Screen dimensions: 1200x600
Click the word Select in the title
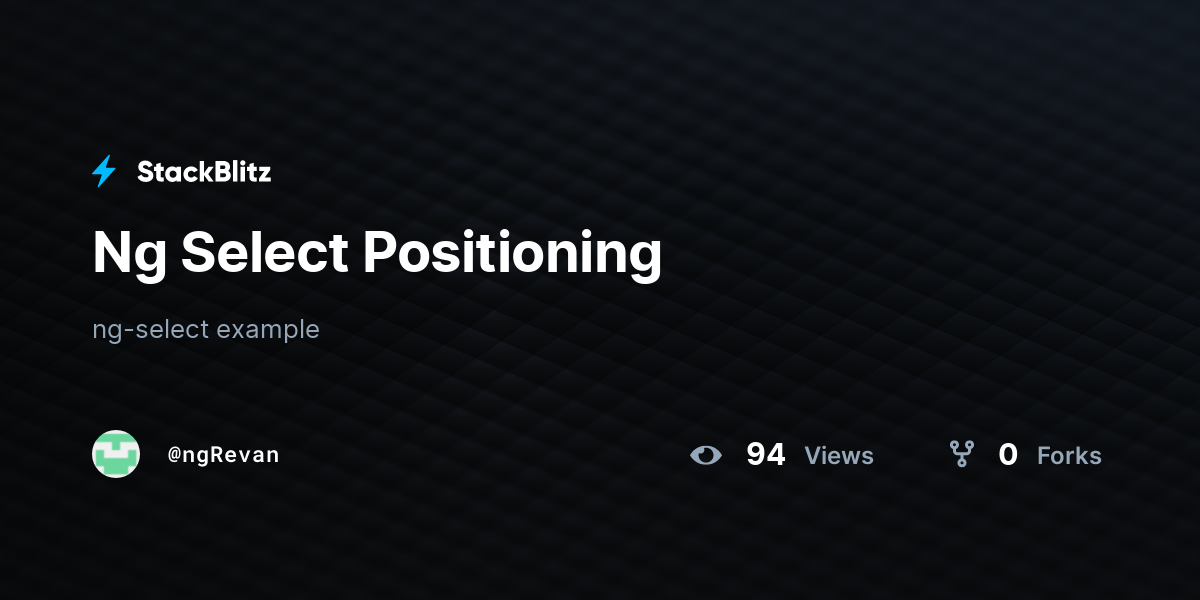click(x=264, y=253)
